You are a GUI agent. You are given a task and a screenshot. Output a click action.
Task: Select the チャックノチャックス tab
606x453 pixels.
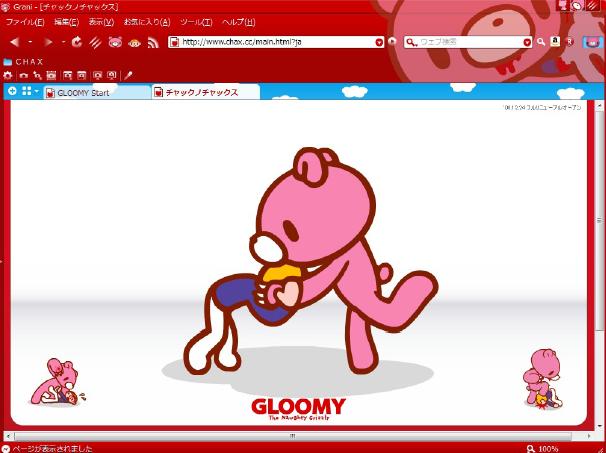pos(206,92)
